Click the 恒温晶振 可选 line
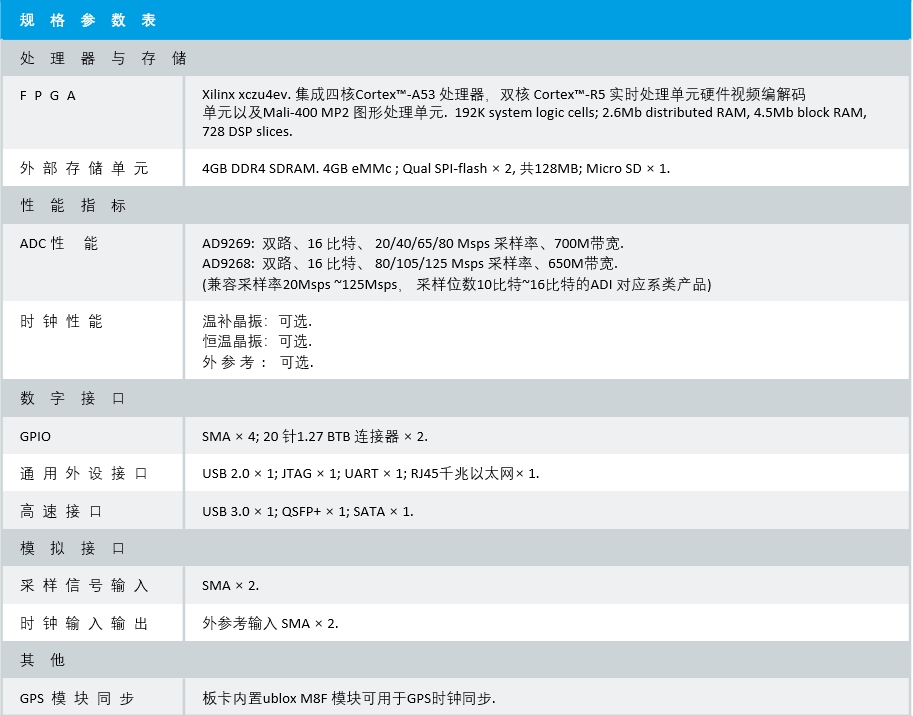The image size is (913, 716). [257, 341]
